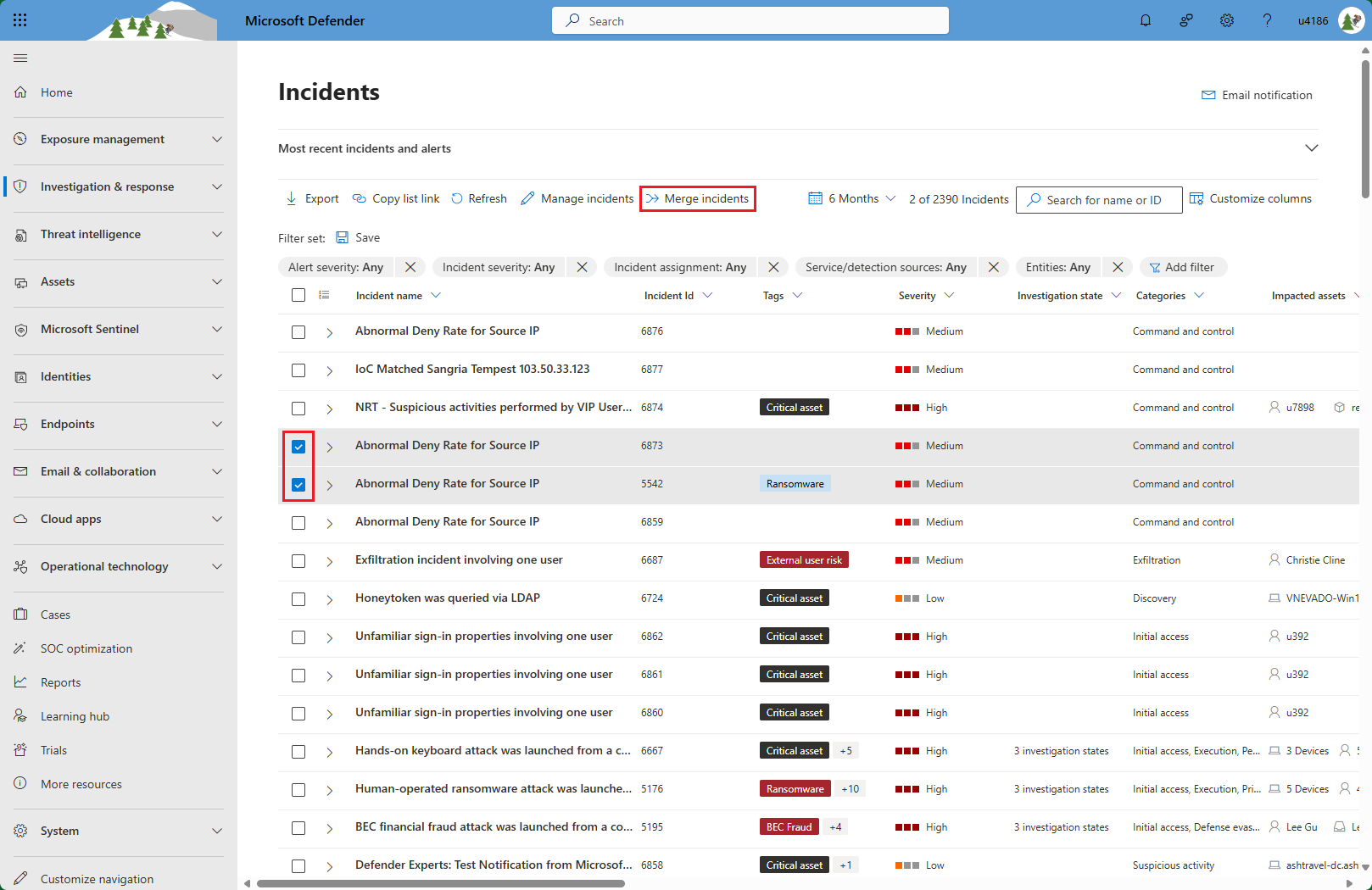Viewport: 1372px width, 890px height.
Task: Click the Microsoft Sentinel icon
Action: (20, 329)
